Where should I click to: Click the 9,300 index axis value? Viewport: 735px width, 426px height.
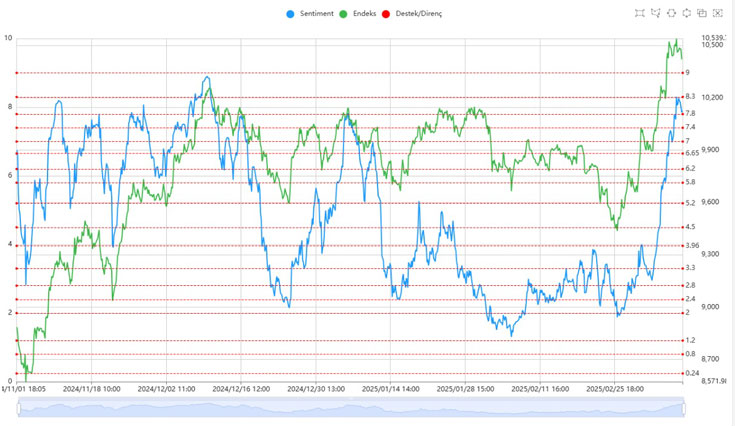point(710,254)
